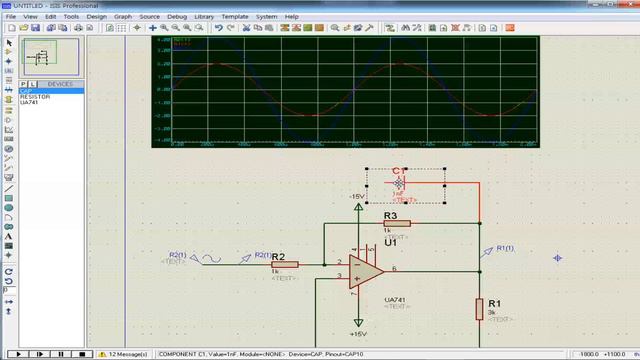Select the Component mode tool
The image size is (640, 360).
point(9,52)
